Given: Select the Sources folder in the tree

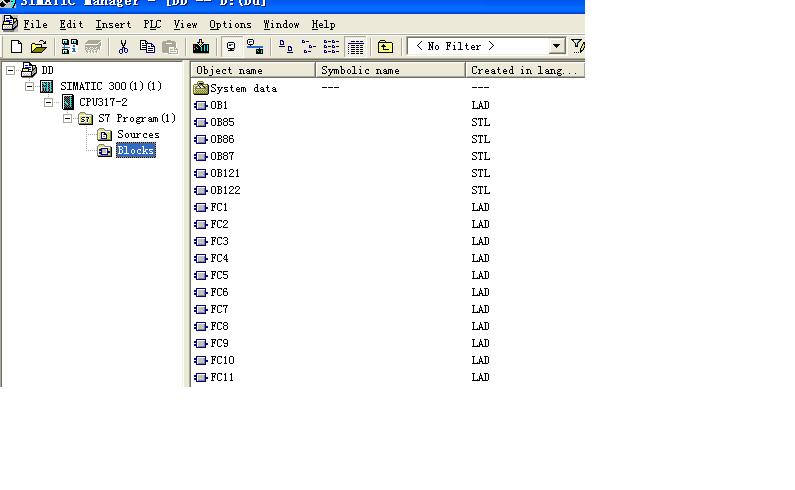Looking at the screenshot, I should 138,134.
